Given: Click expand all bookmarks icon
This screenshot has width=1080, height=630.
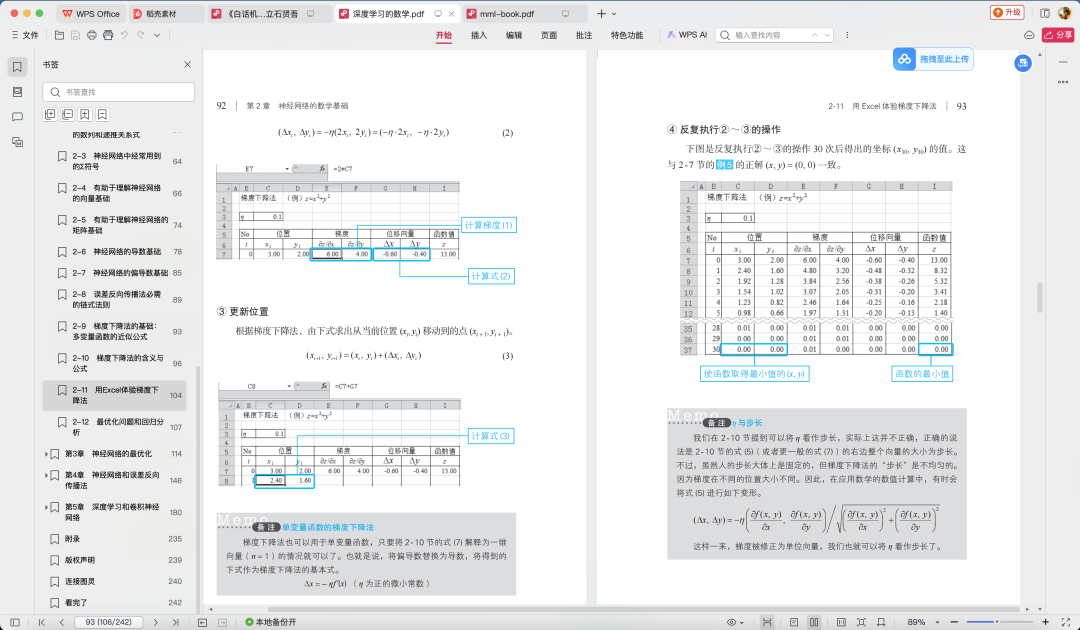Looking at the screenshot, I should [50, 115].
